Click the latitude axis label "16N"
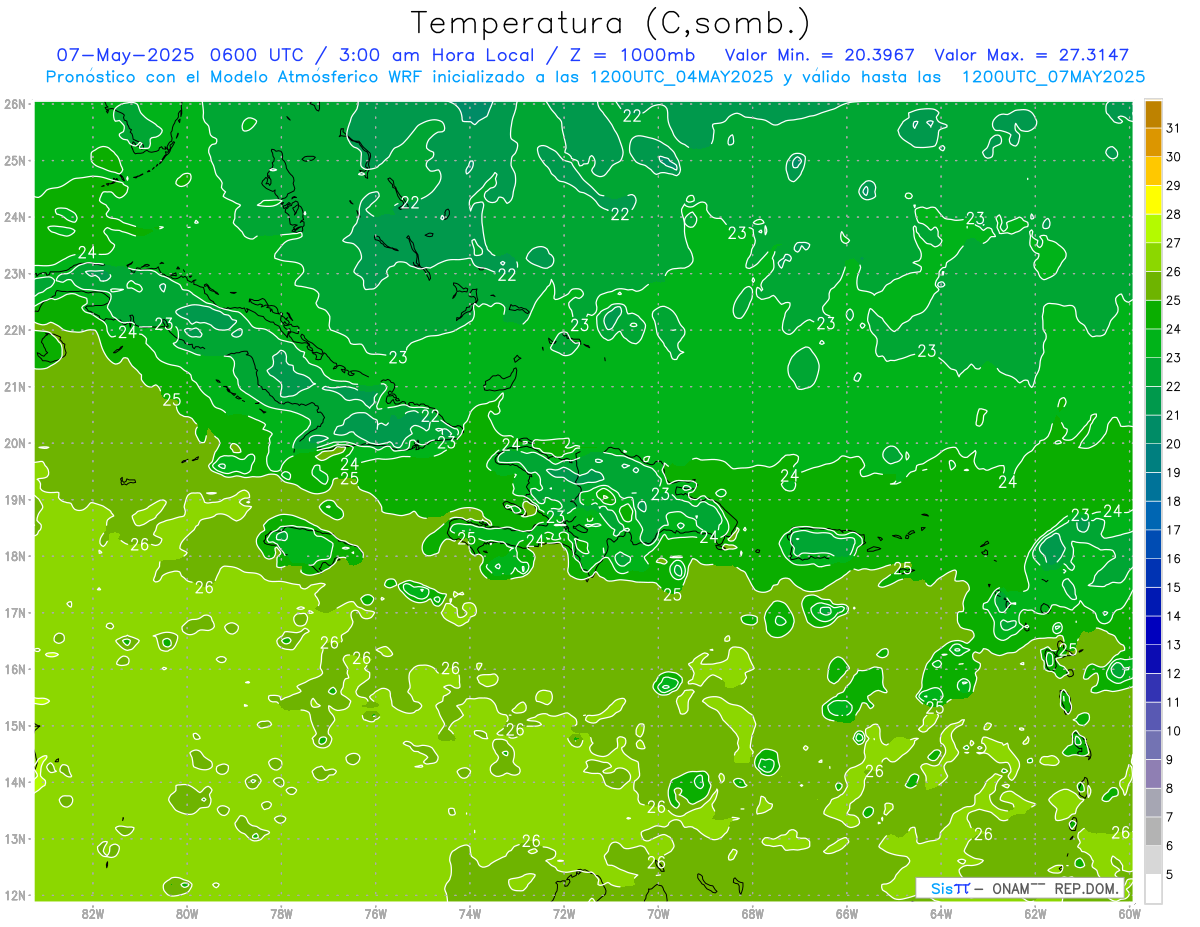Screen dimensions: 1200x927 15,669
